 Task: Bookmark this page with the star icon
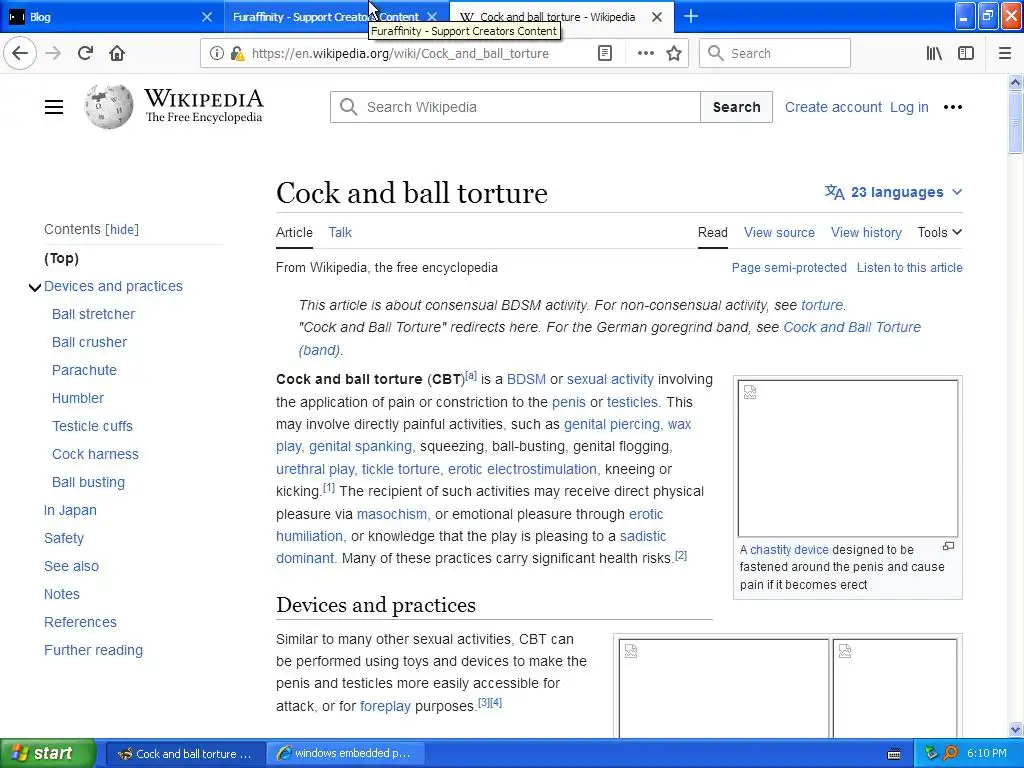674,53
